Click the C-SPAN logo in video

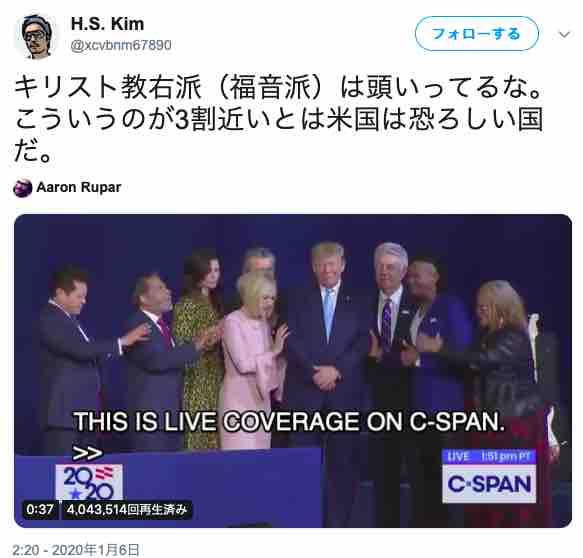[x=489, y=483]
